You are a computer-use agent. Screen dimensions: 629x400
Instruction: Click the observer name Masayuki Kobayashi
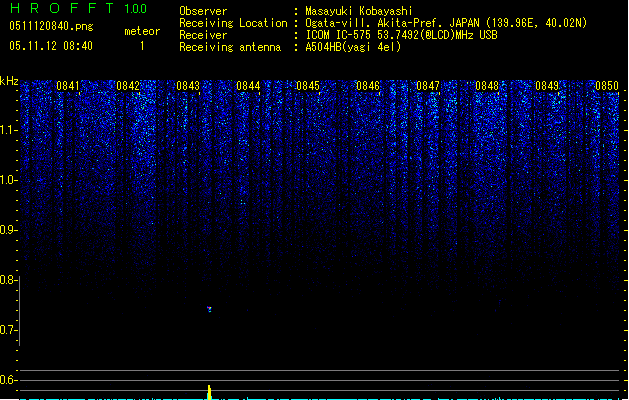coord(359,11)
